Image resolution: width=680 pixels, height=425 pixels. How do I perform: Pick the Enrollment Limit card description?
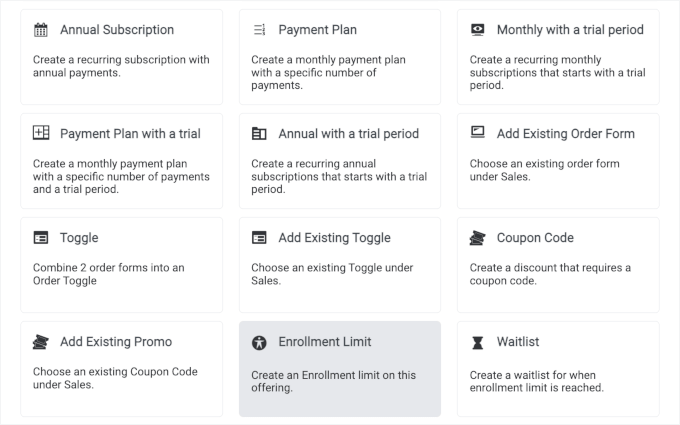(x=333, y=381)
